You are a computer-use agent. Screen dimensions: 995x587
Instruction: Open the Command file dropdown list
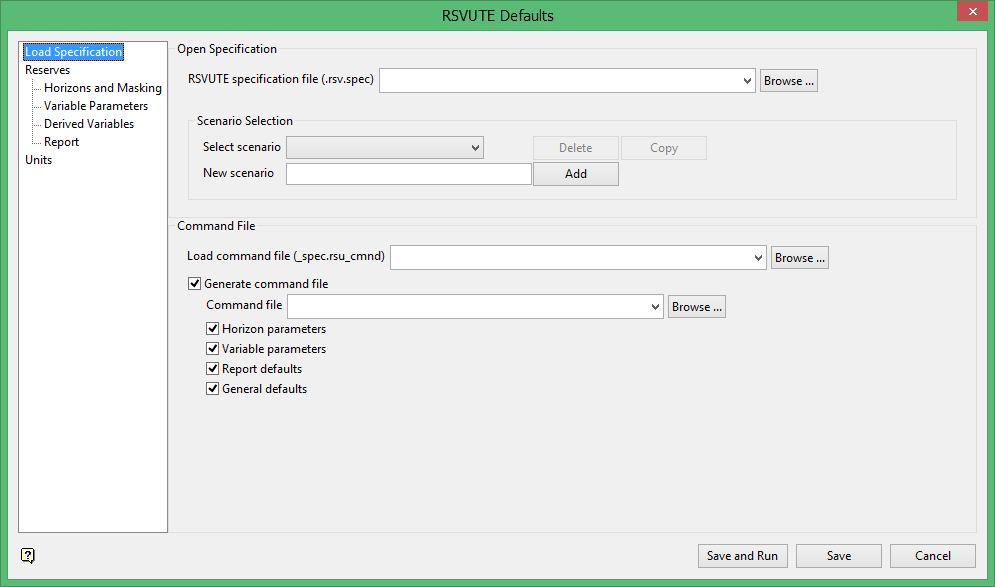pos(655,307)
